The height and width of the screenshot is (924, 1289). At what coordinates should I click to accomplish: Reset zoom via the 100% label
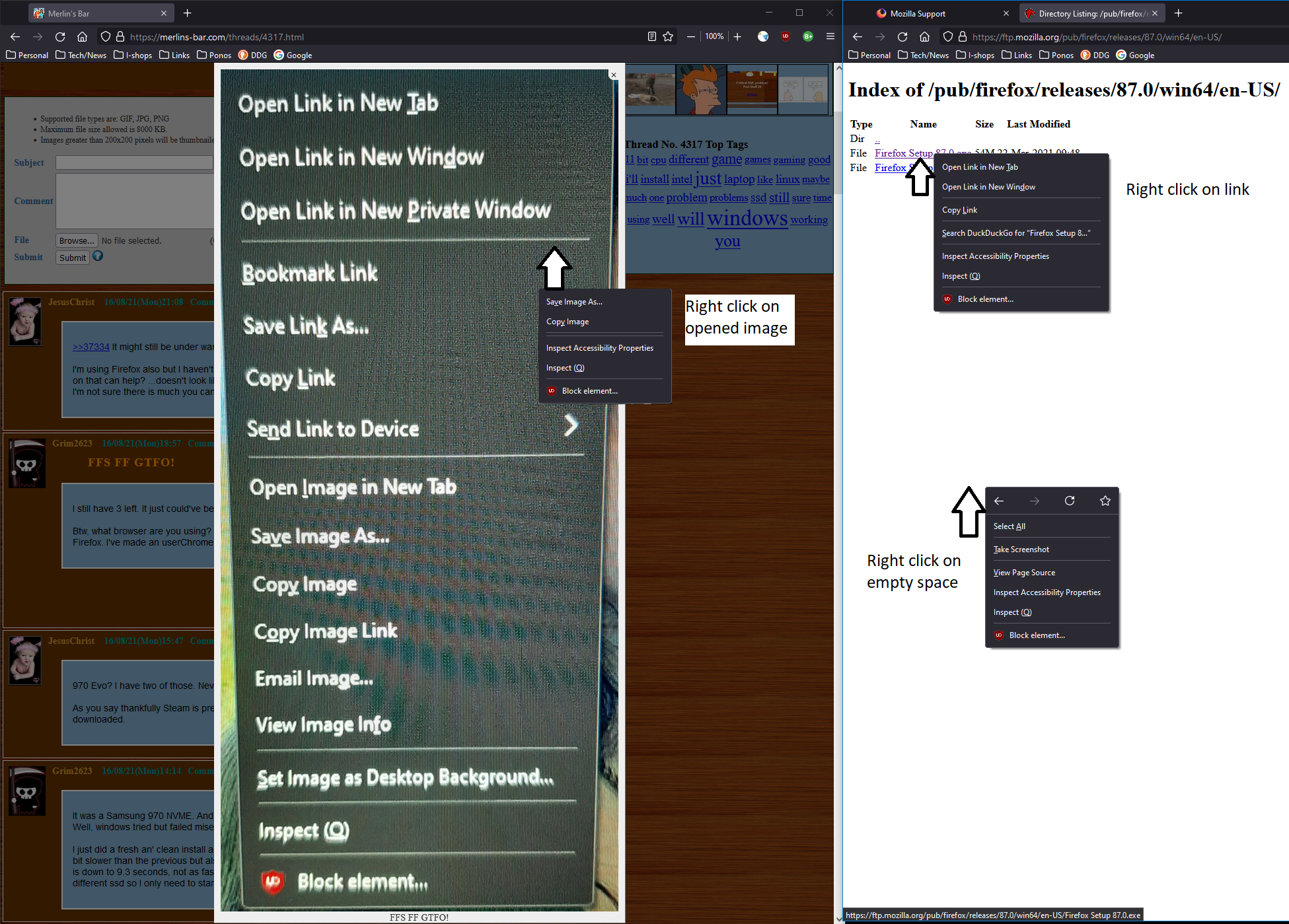pos(714,37)
